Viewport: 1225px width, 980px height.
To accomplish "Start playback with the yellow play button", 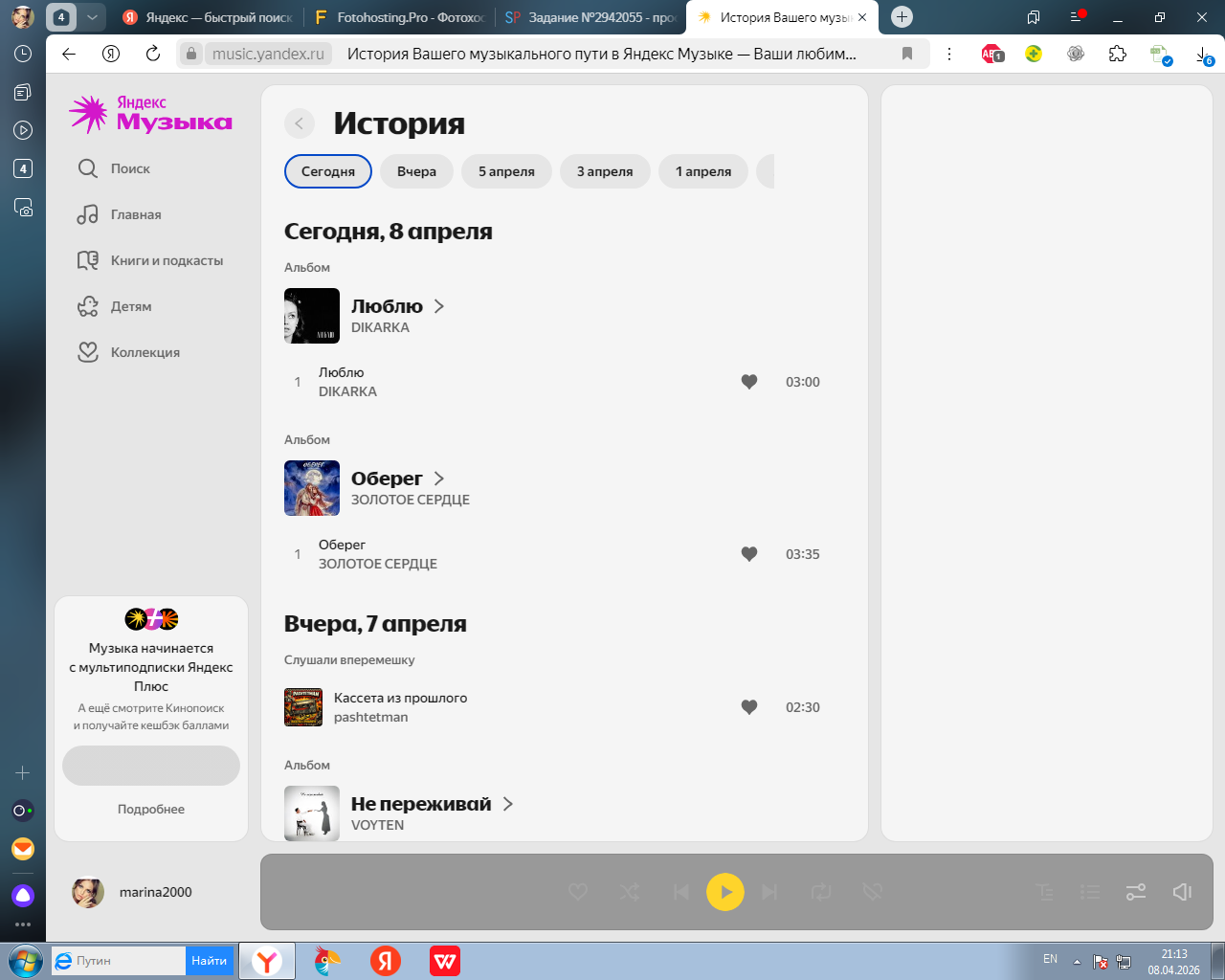I will coord(725,892).
